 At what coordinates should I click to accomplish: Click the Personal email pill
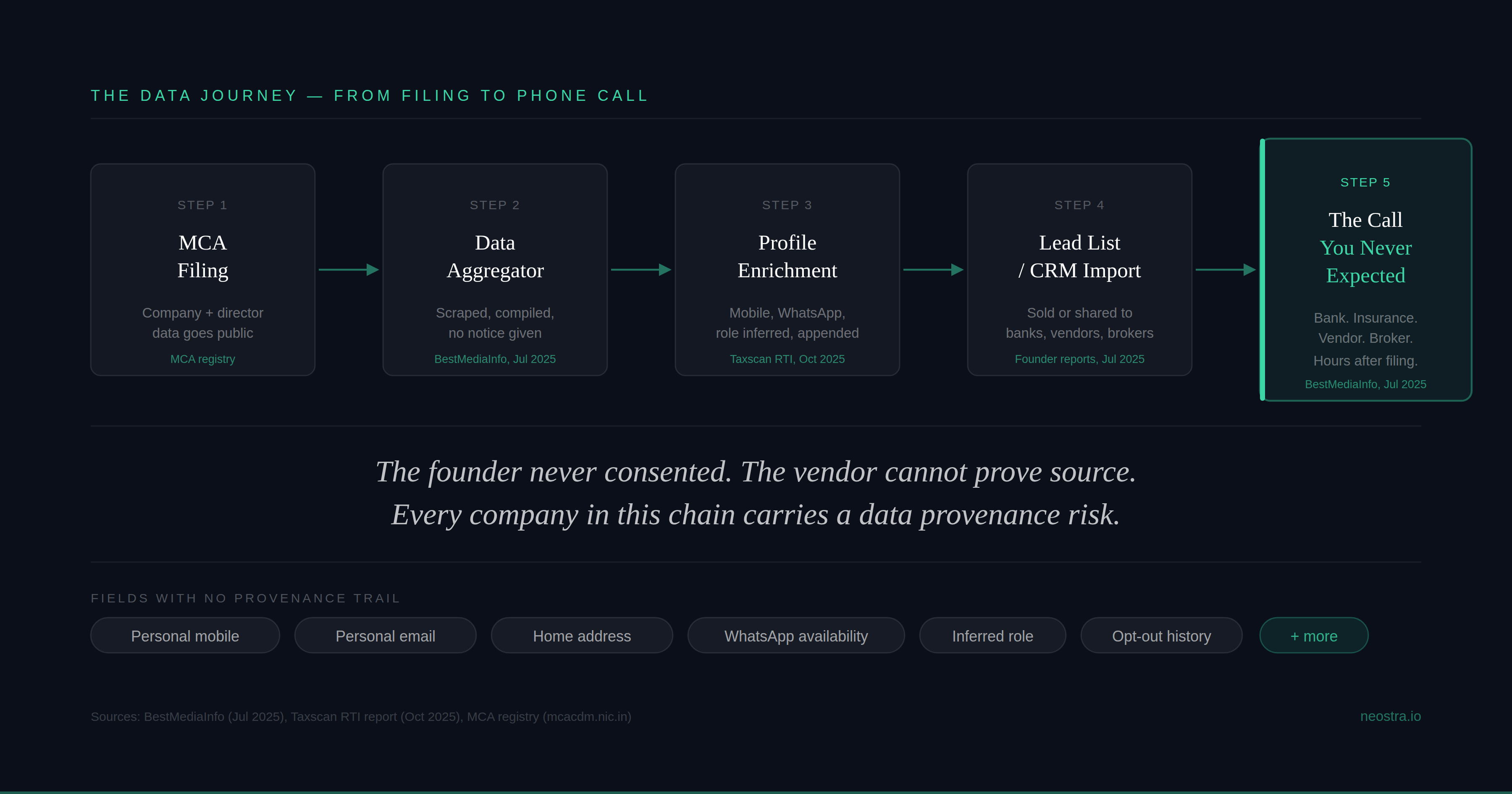coord(385,636)
